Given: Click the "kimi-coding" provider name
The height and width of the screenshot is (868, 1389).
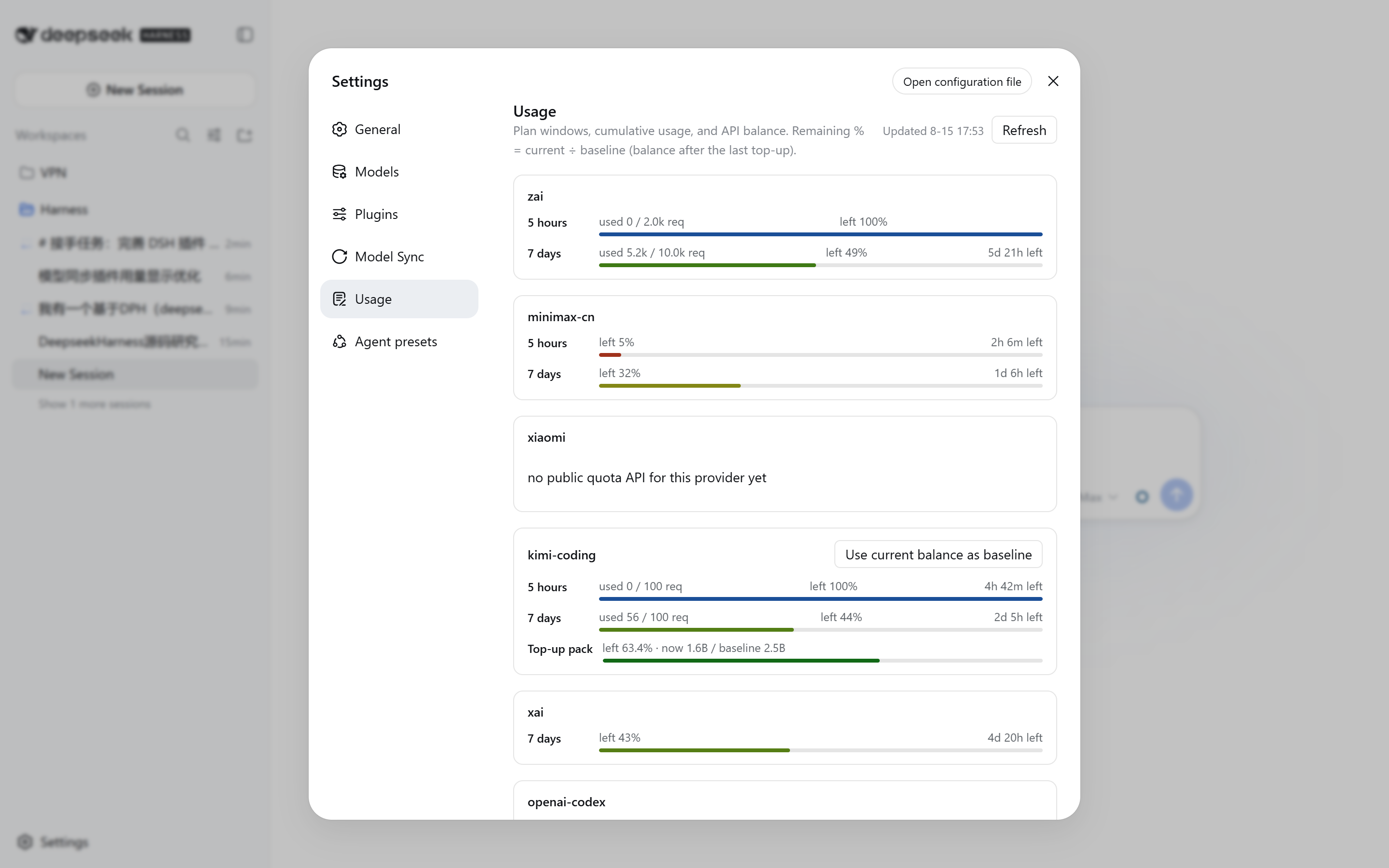Looking at the screenshot, I should (x=561, y=555).
